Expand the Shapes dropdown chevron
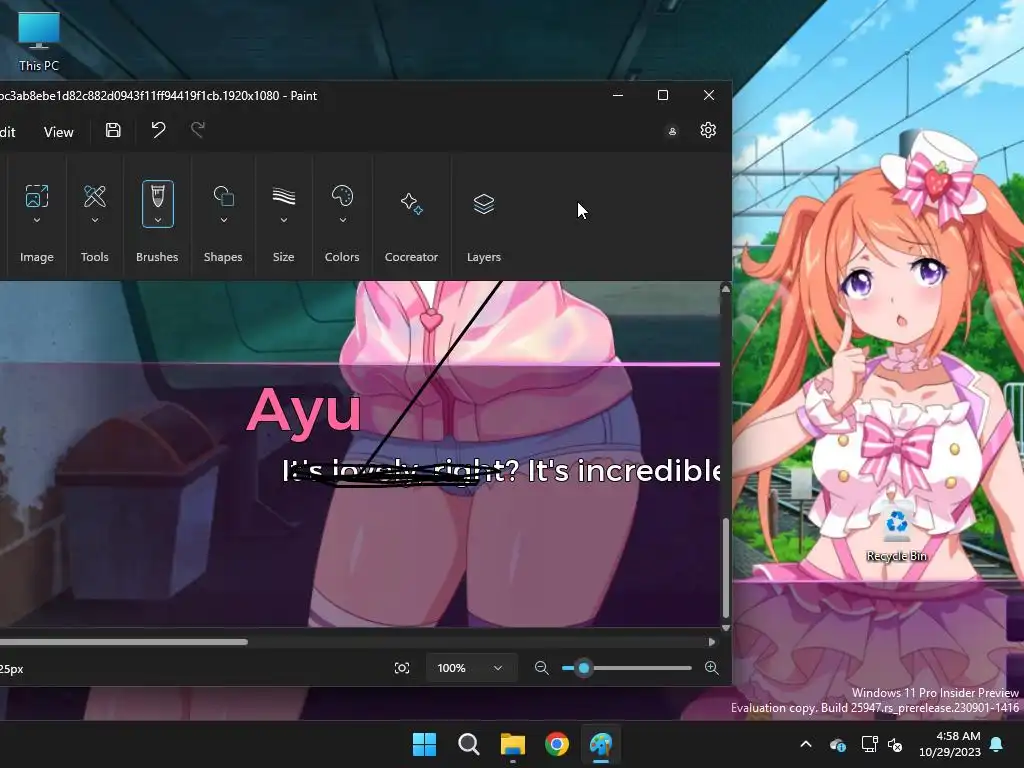 click(x=223, y=220)
